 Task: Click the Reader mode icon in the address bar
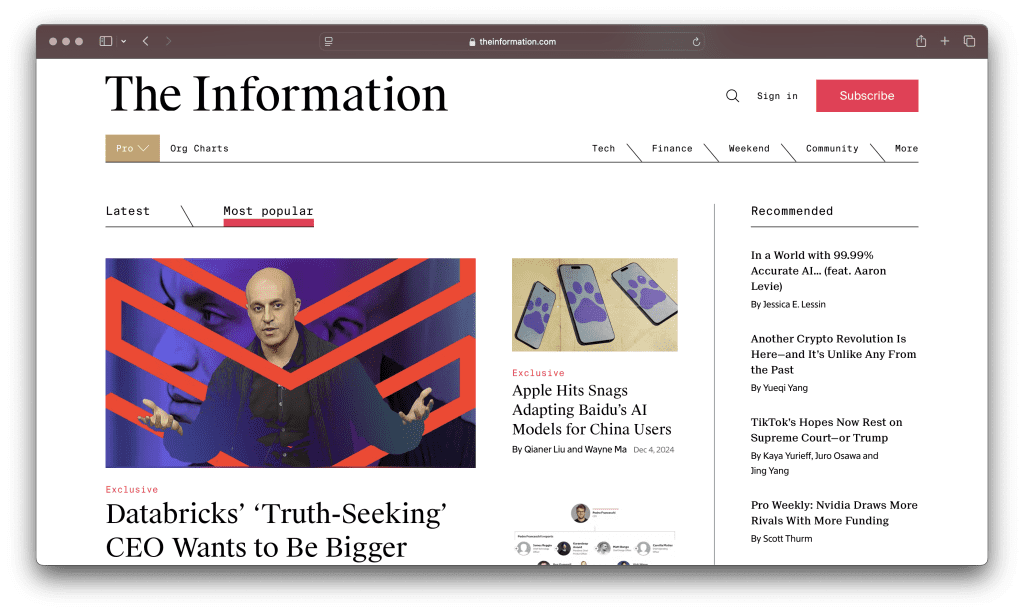click(329, 41)
